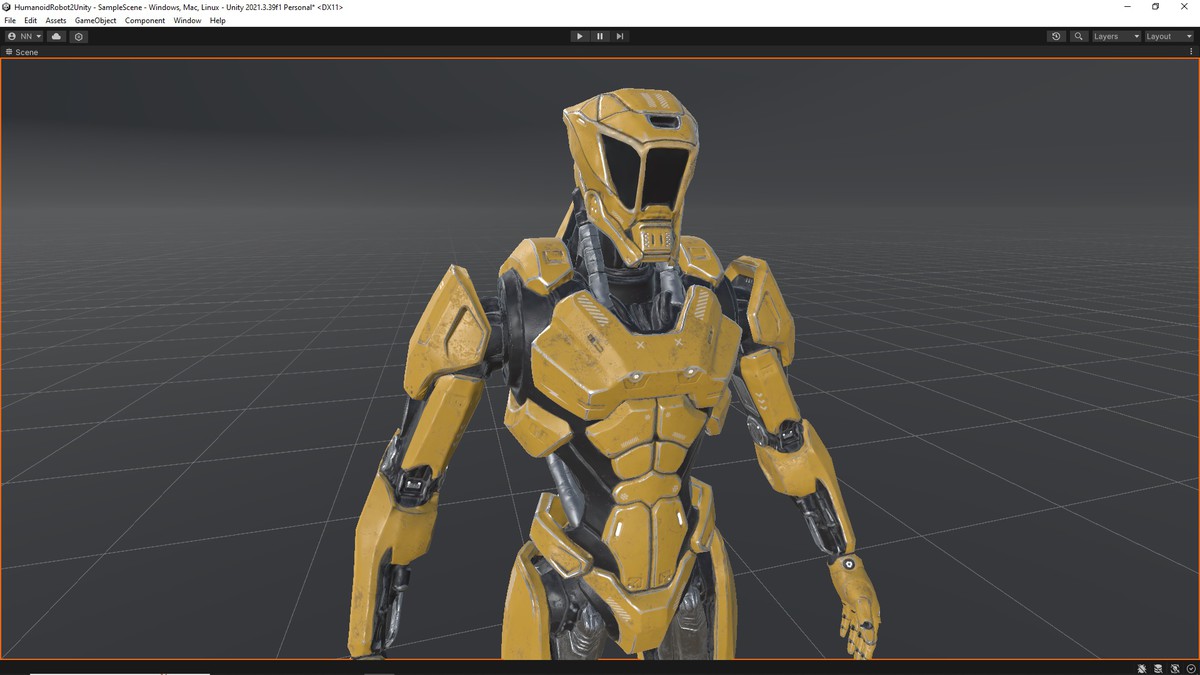The image size is (1200, 675).
Task: Open the background tasks progress indicator
Action: click(1190, 668)
